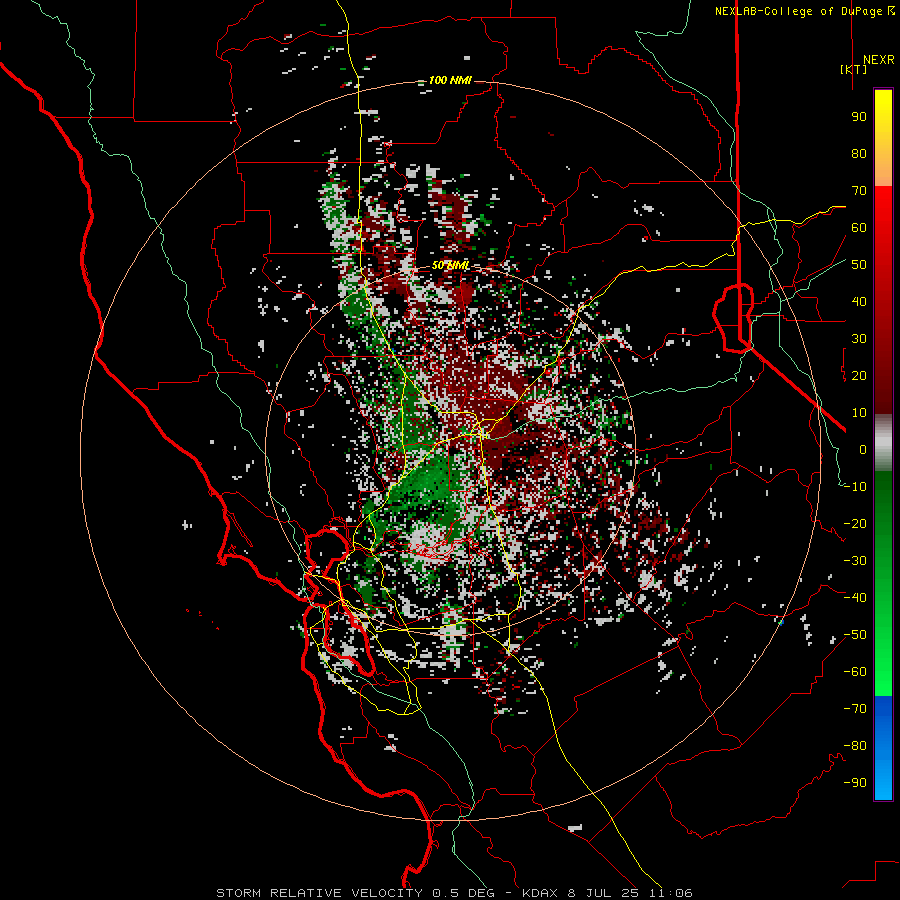The image size is (900, 900).
Task: Click the 0 value on velocity scale
Action: (863, 450)
